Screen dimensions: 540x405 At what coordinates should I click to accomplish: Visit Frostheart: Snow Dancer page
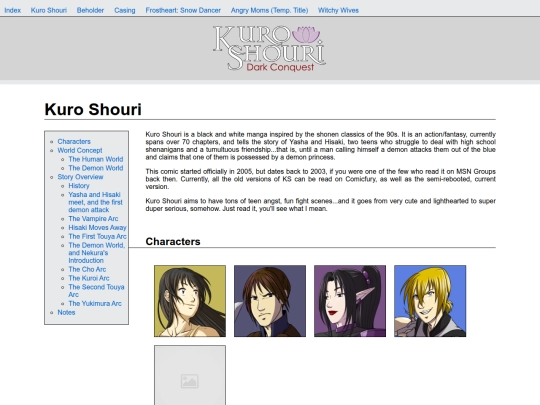pyautogui.click(x=183, y=10)
